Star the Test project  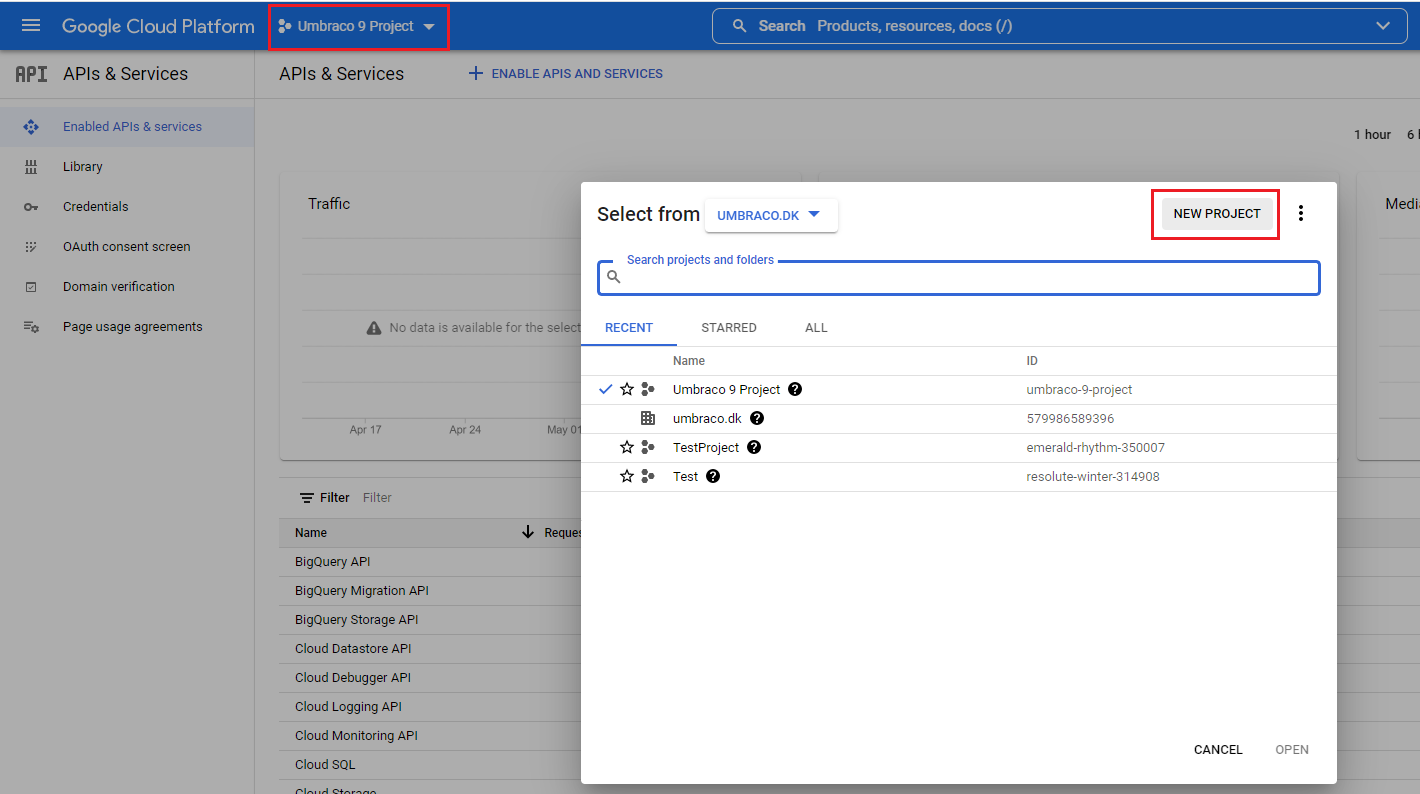tap(627, 476)
